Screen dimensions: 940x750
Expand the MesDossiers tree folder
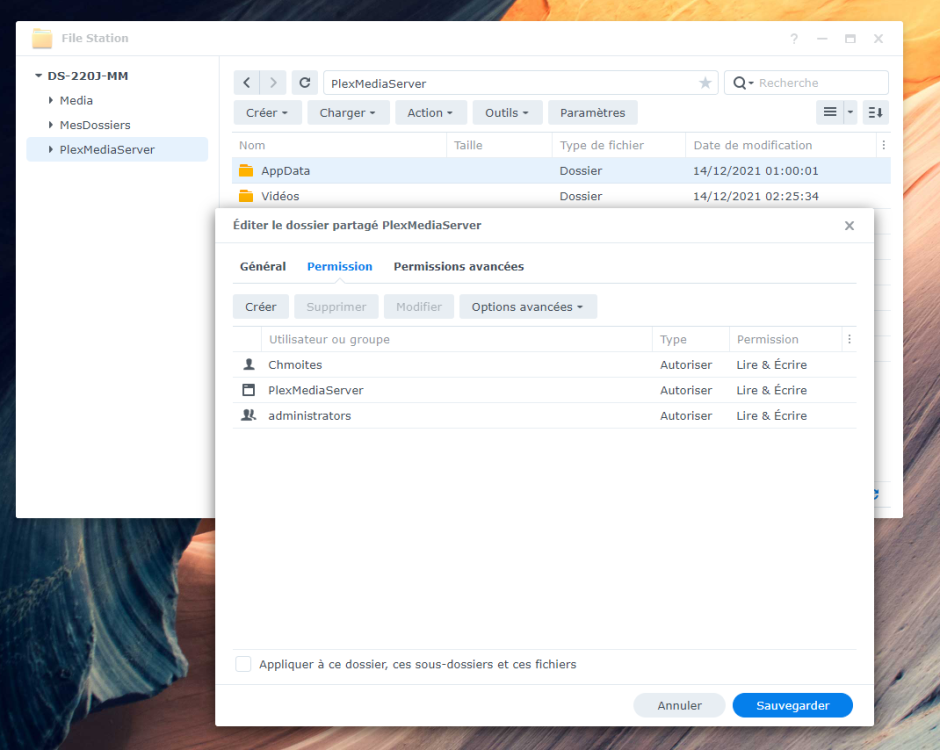51,125
